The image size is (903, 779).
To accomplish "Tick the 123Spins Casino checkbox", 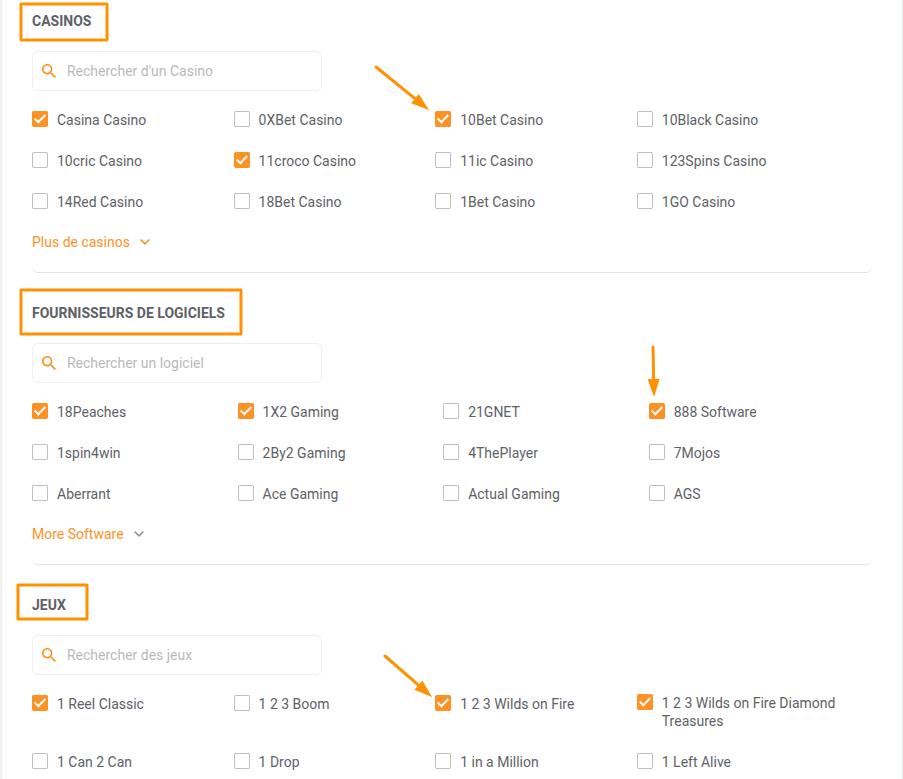I will click(645, 160).
